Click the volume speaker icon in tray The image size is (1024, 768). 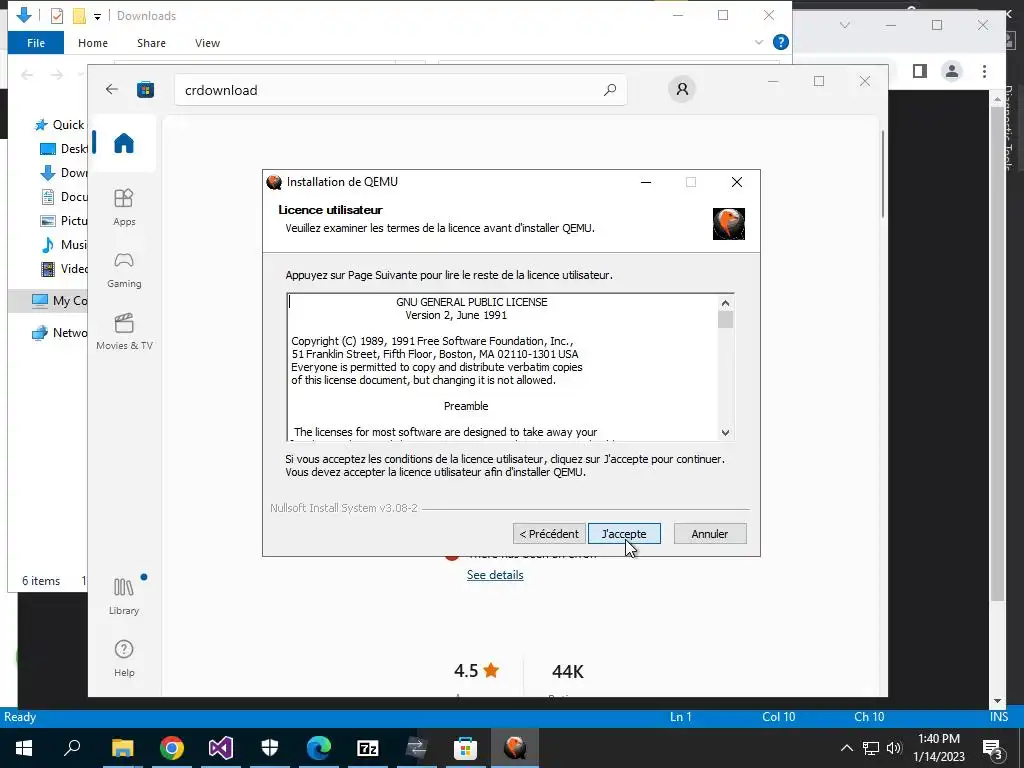pyautogui.click(x=894, y=748)
